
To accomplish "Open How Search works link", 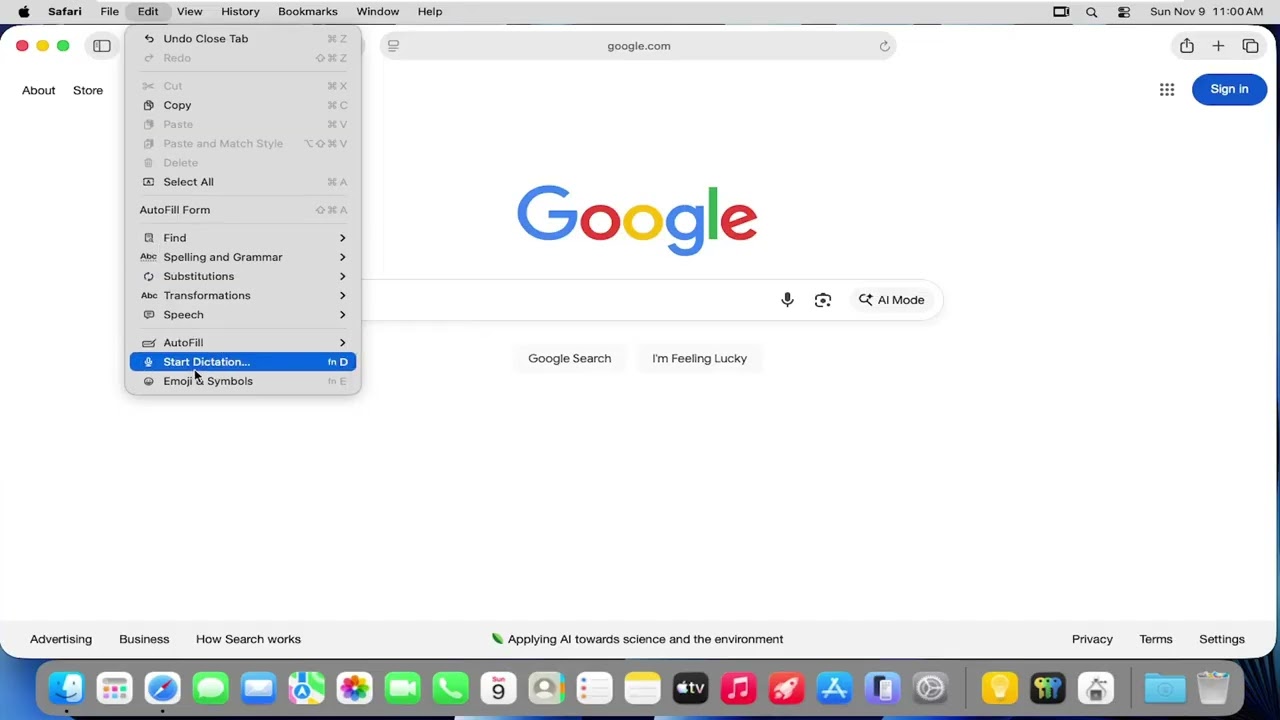I will (248, 640).
